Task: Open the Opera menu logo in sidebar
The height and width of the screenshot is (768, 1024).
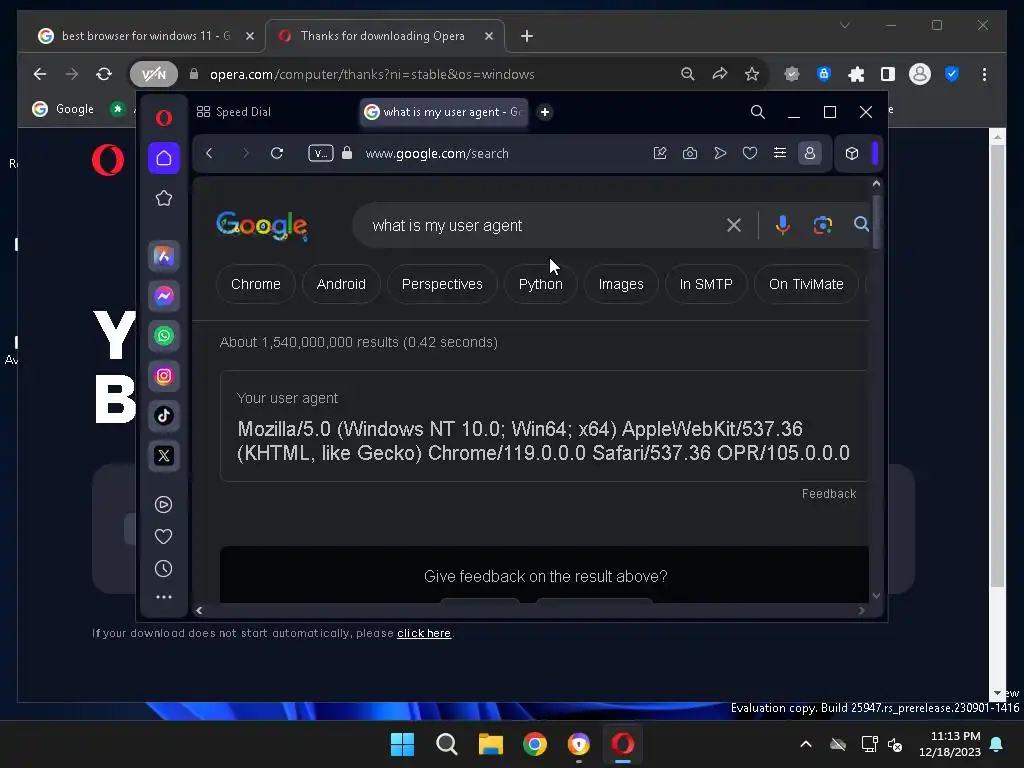Action: [x=164, y=118]
